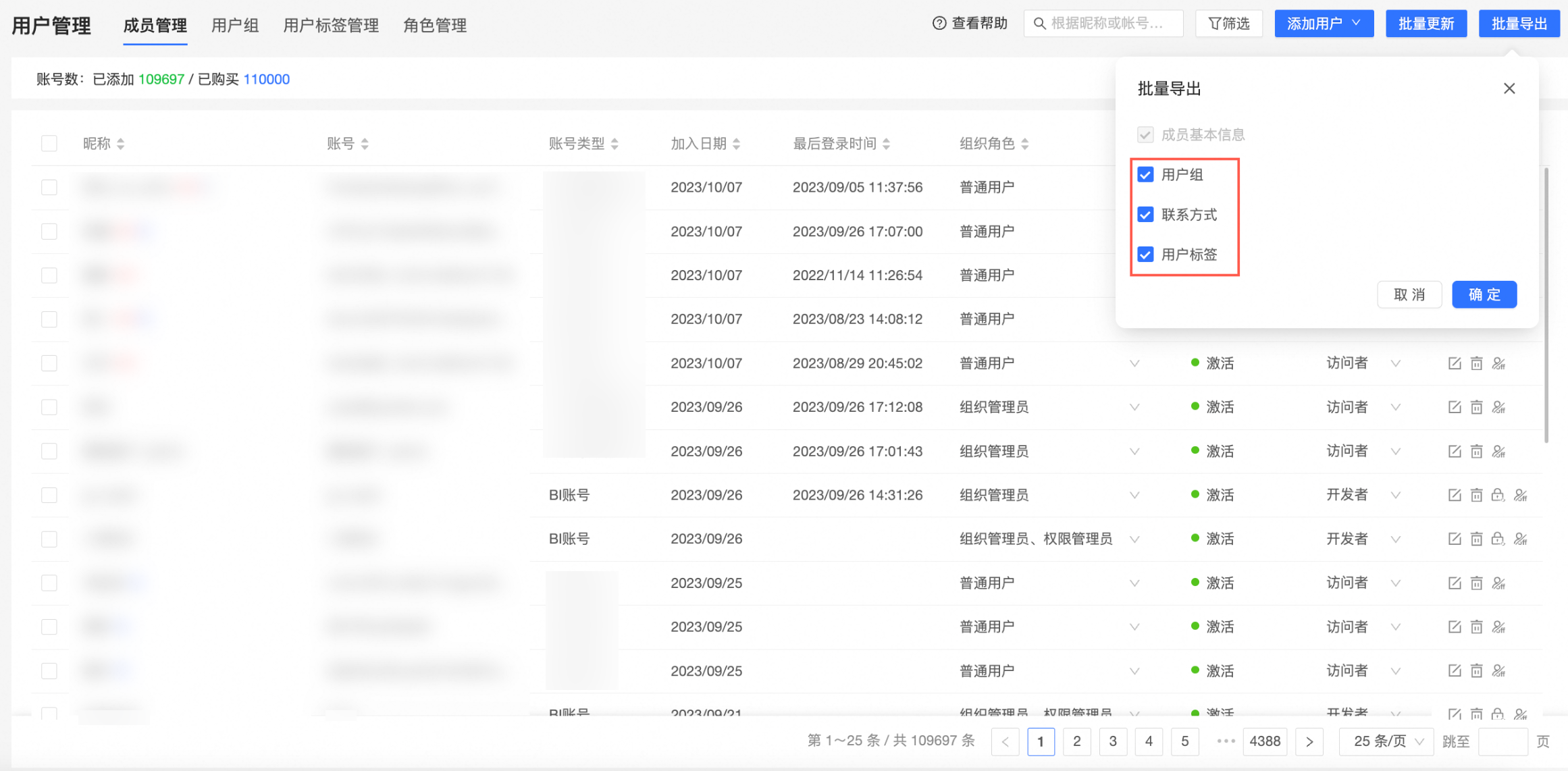Uncheck 用户组 export option

coord(1145,175)
